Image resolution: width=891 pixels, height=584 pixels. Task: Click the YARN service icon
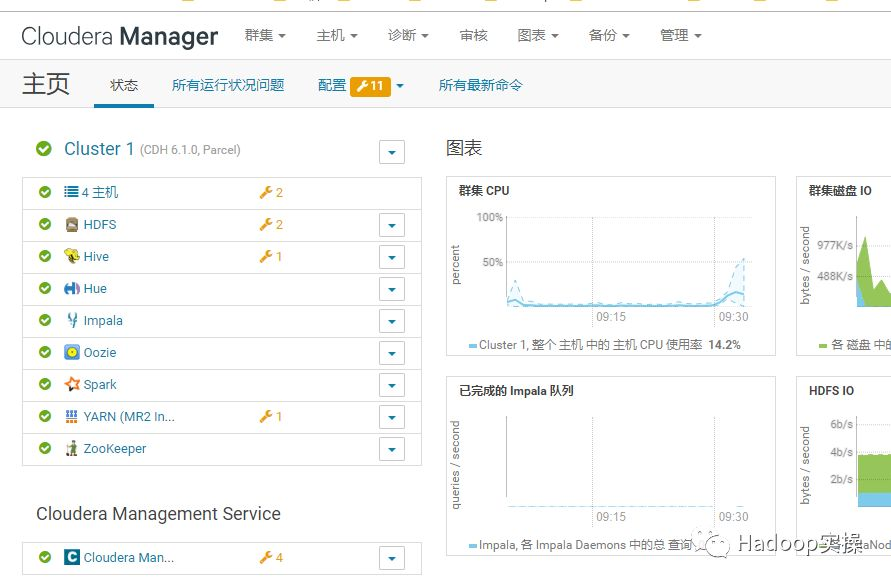pos(72,416)
